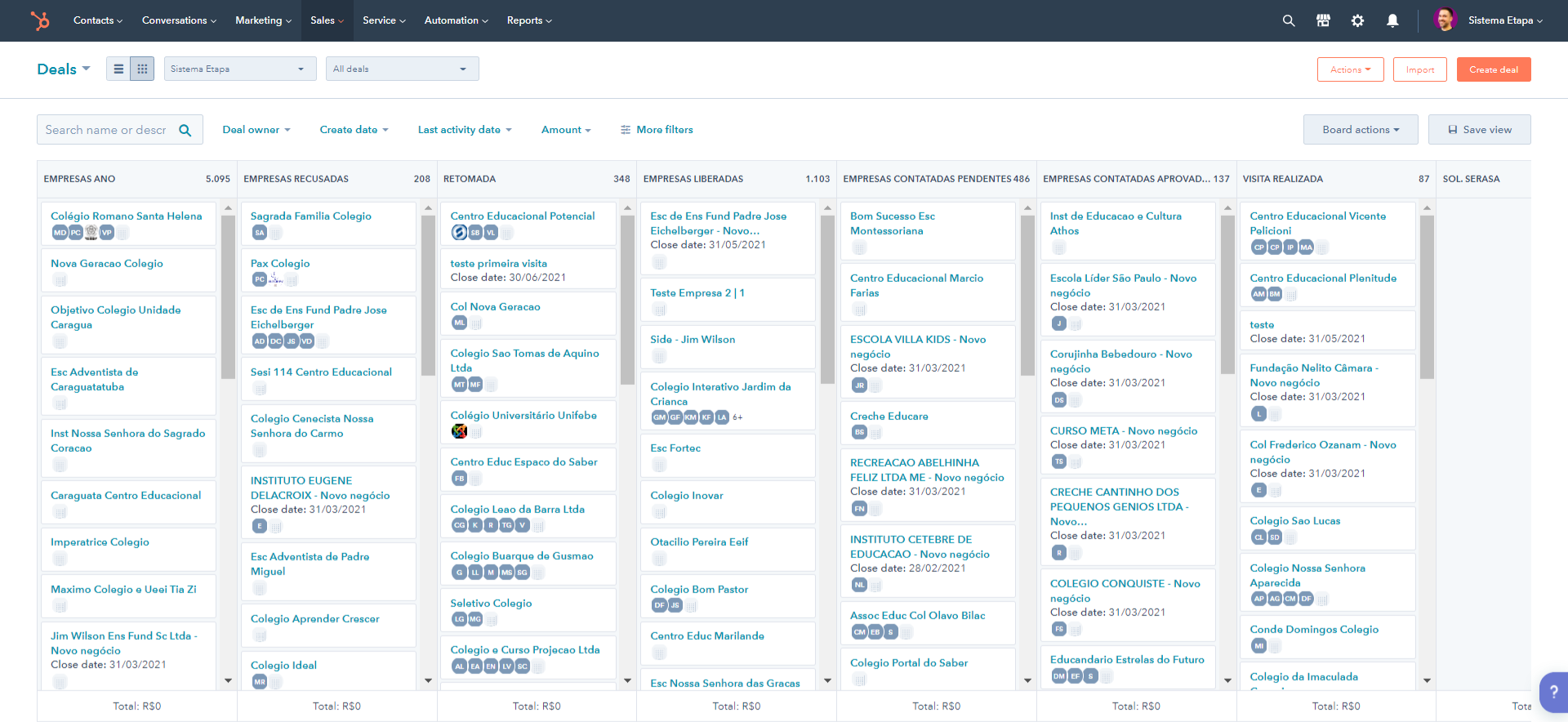Viewport: 1568px width, 722px height.
Task: Switch to list view icon
Action: (x=118, y=69)
